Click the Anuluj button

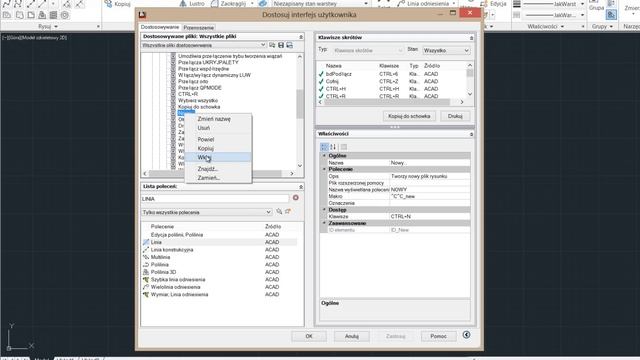(x=351, y=336)
